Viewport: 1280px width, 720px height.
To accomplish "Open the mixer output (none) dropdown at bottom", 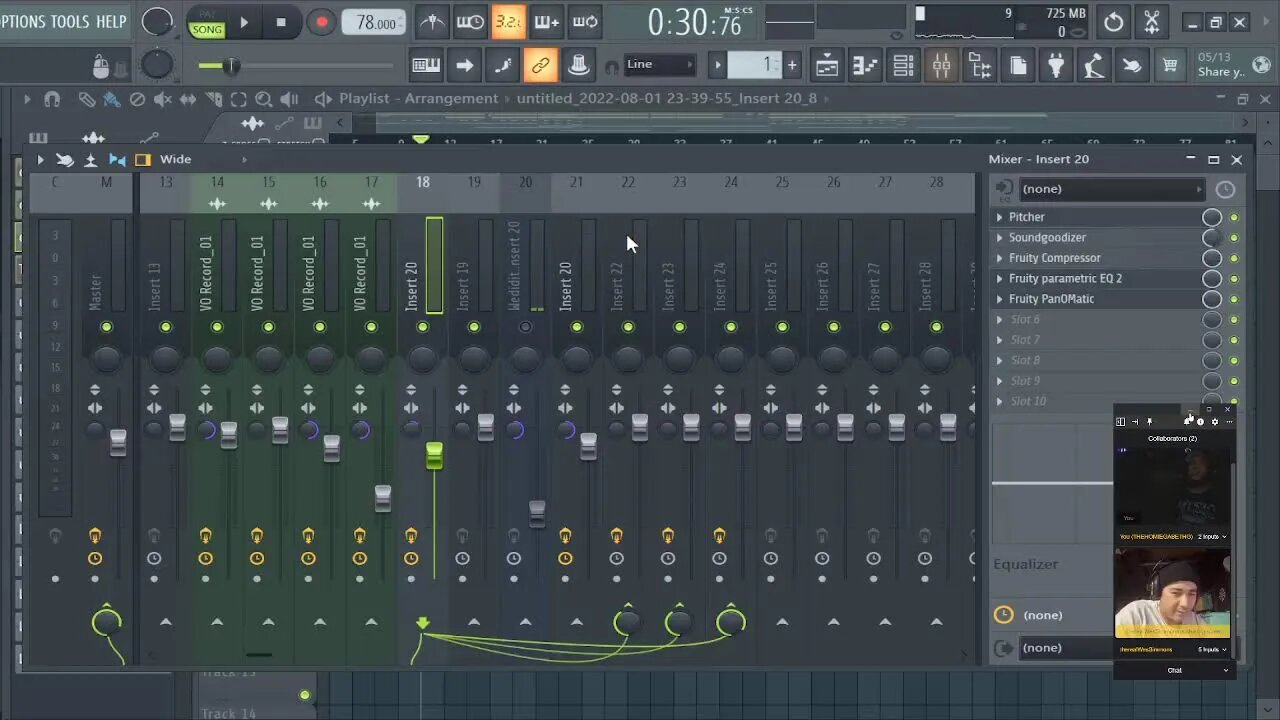I will (1066, 648).
